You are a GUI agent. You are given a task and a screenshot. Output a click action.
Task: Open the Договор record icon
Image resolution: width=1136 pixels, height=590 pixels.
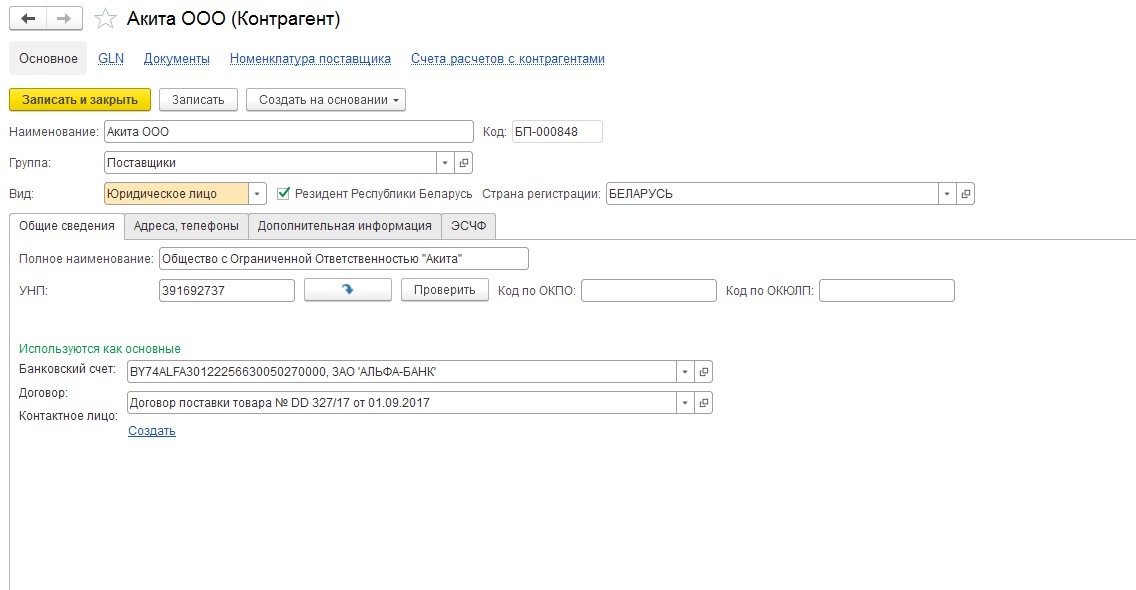(703, 403)
